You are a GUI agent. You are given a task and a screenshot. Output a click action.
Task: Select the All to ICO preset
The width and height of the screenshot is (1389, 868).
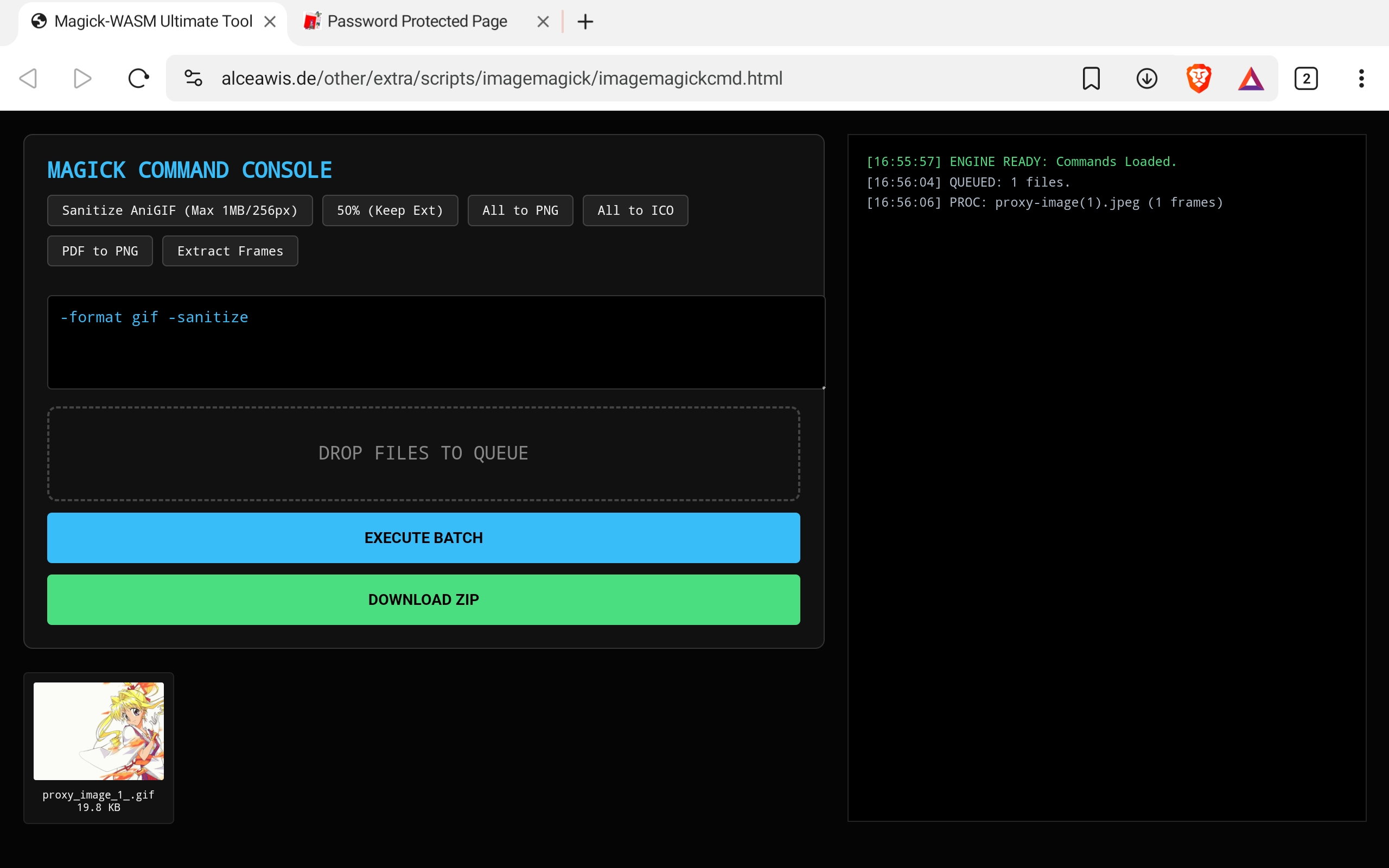[x=635, y=210]
